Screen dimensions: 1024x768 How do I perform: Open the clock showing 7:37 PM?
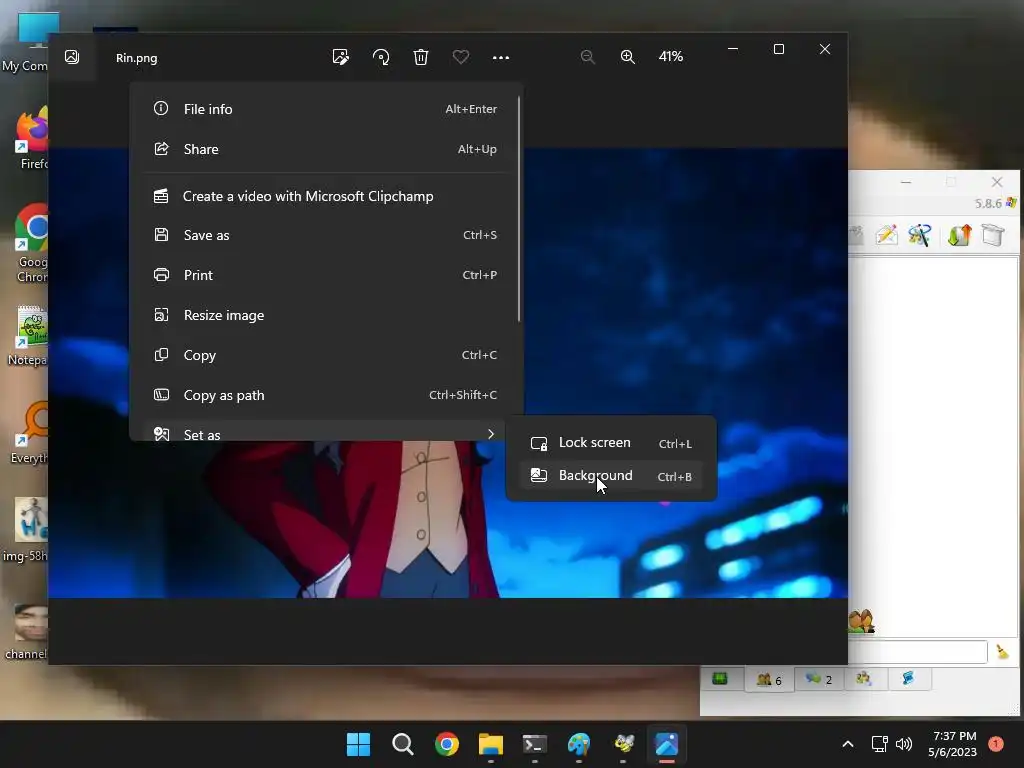953,744
